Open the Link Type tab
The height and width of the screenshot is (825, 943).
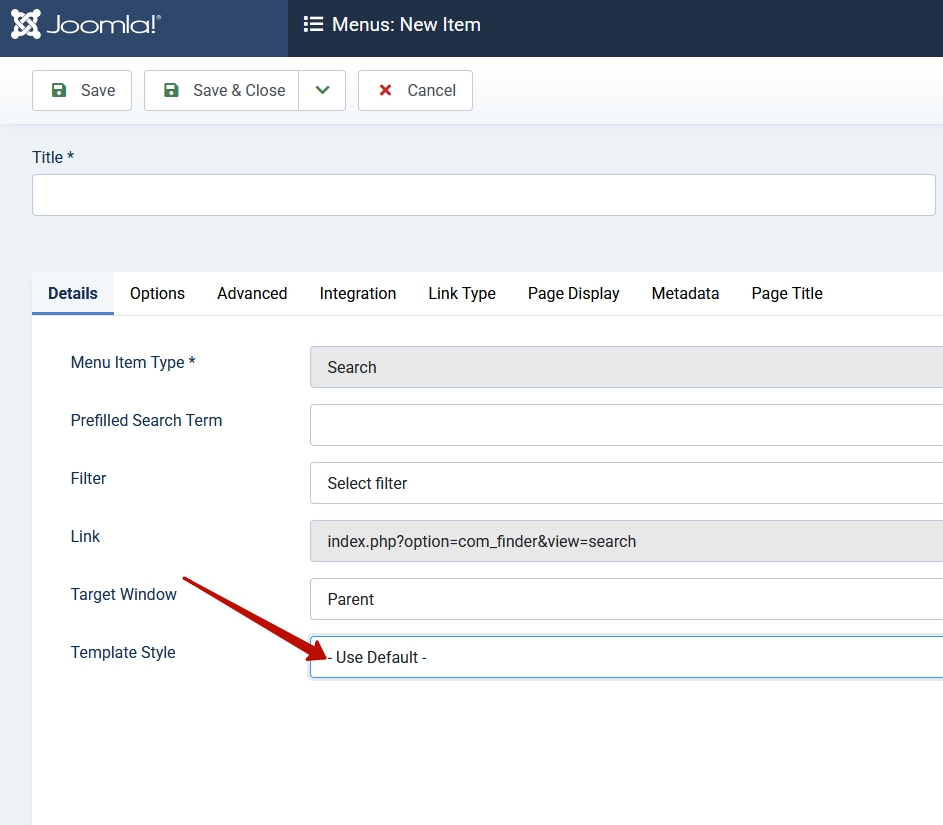[x=462, y=293]
